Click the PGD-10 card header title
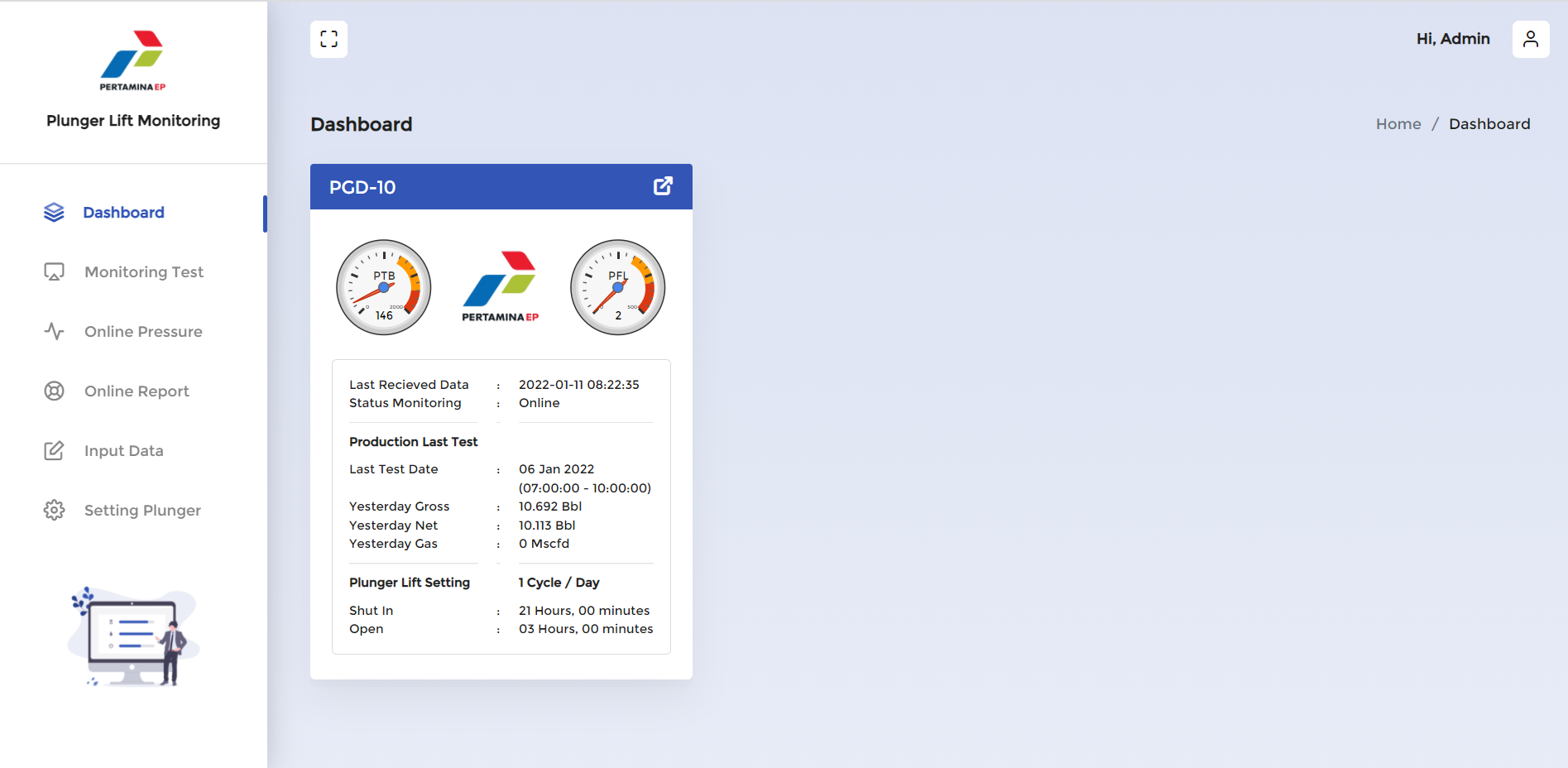1568x768 pixels. click(362, 187)
